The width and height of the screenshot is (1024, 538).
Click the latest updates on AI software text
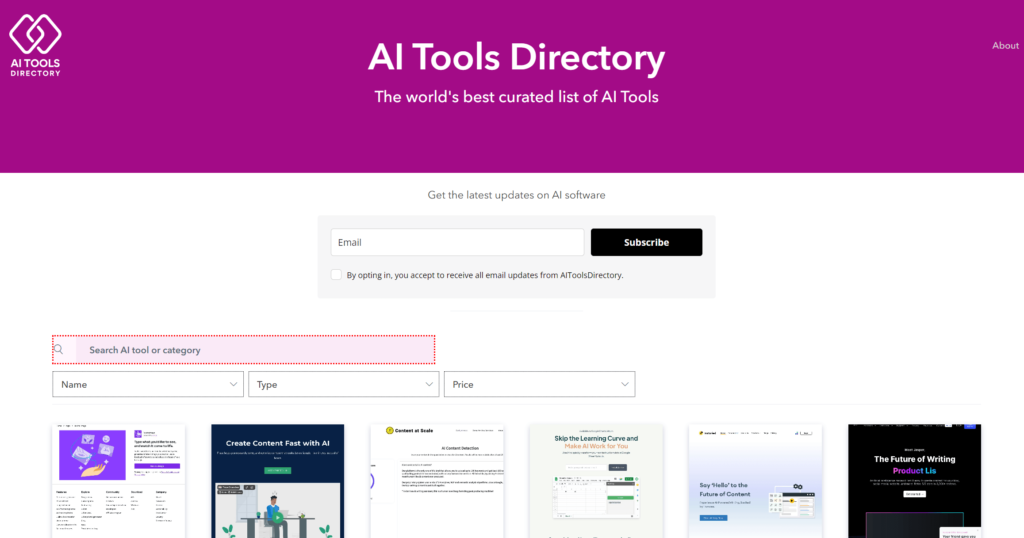(517, 195)
